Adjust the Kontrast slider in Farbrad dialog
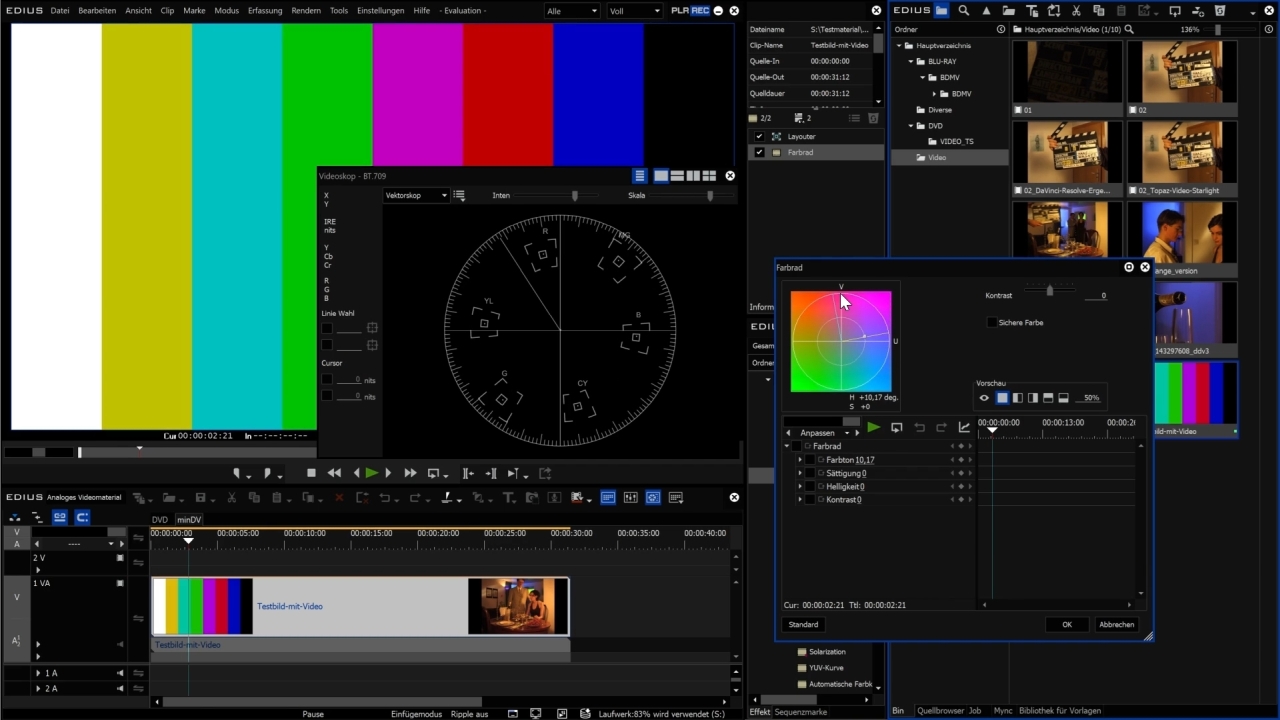Screen dimensions: 1280x720 pos(1049,290)
